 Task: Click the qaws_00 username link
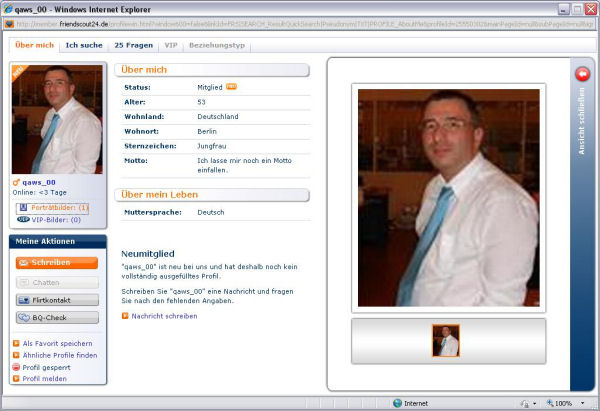tap(39, 183)
